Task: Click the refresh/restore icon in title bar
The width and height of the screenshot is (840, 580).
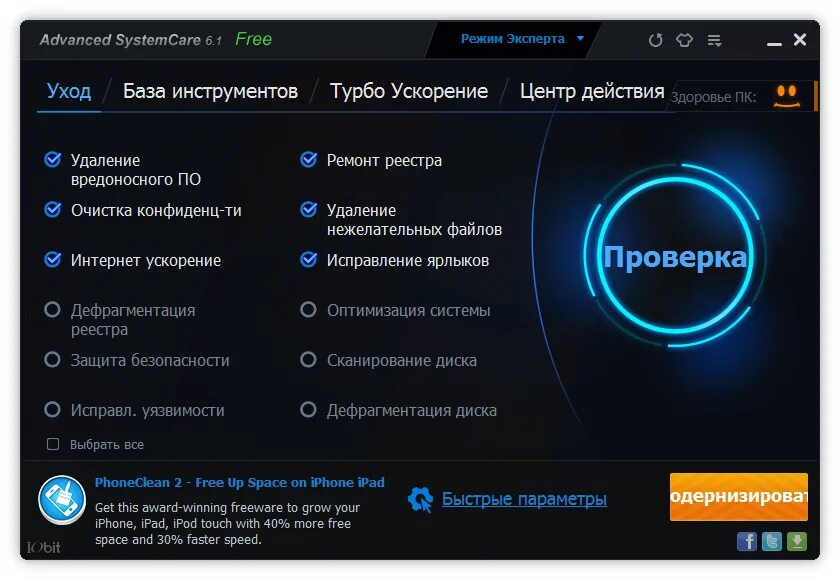Action: (x=655, y=40)
